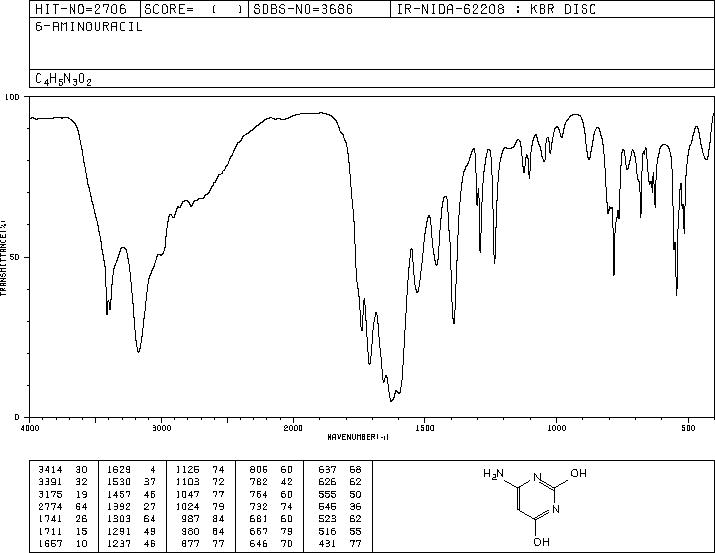The width and height of the screenshot is (715, 553).
Task: Click the 4000 x-axis tick label
Action: click(30, 428)
